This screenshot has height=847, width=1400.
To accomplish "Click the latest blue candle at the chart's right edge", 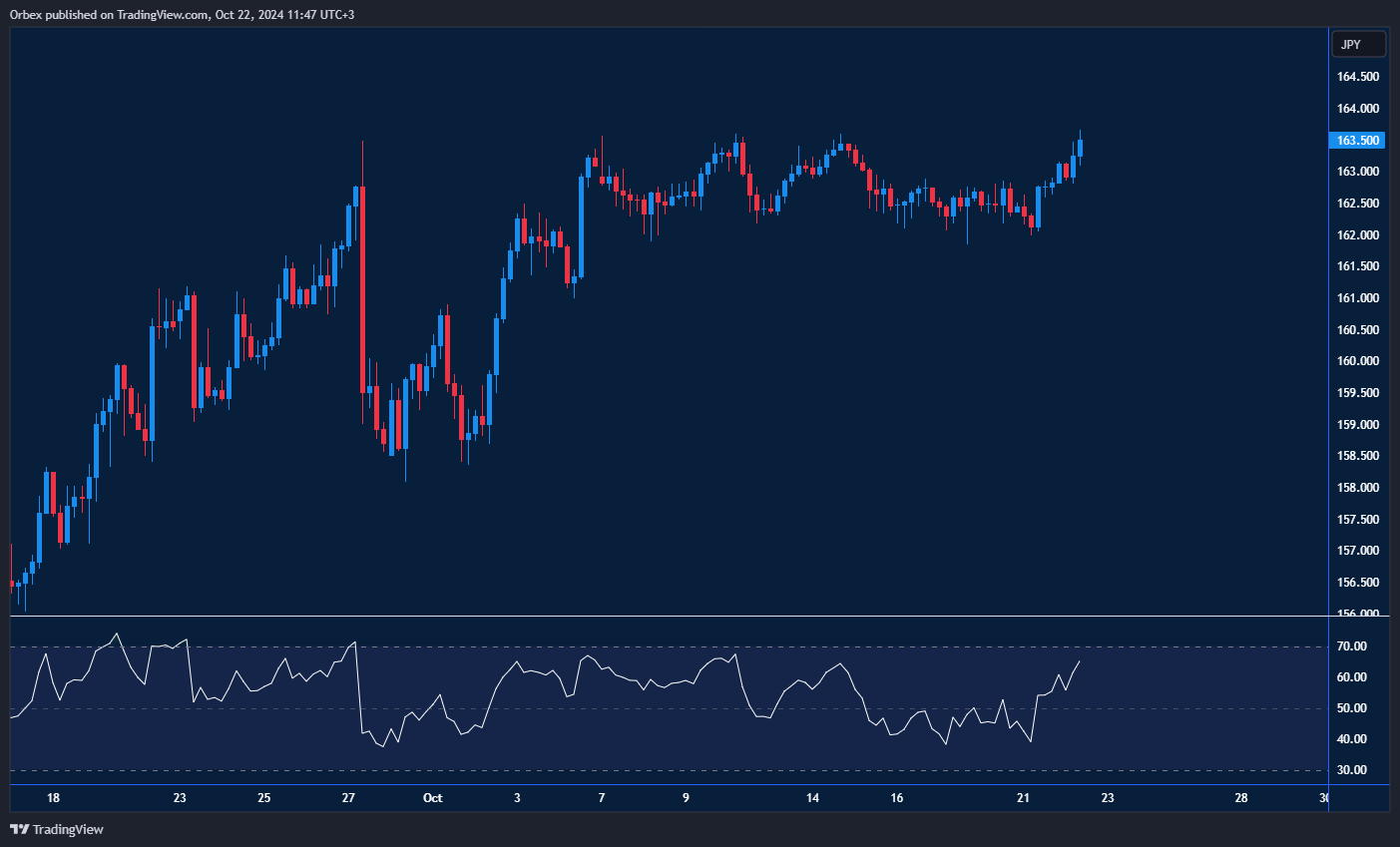I will pyautogui.click(x=1080, y=149).
